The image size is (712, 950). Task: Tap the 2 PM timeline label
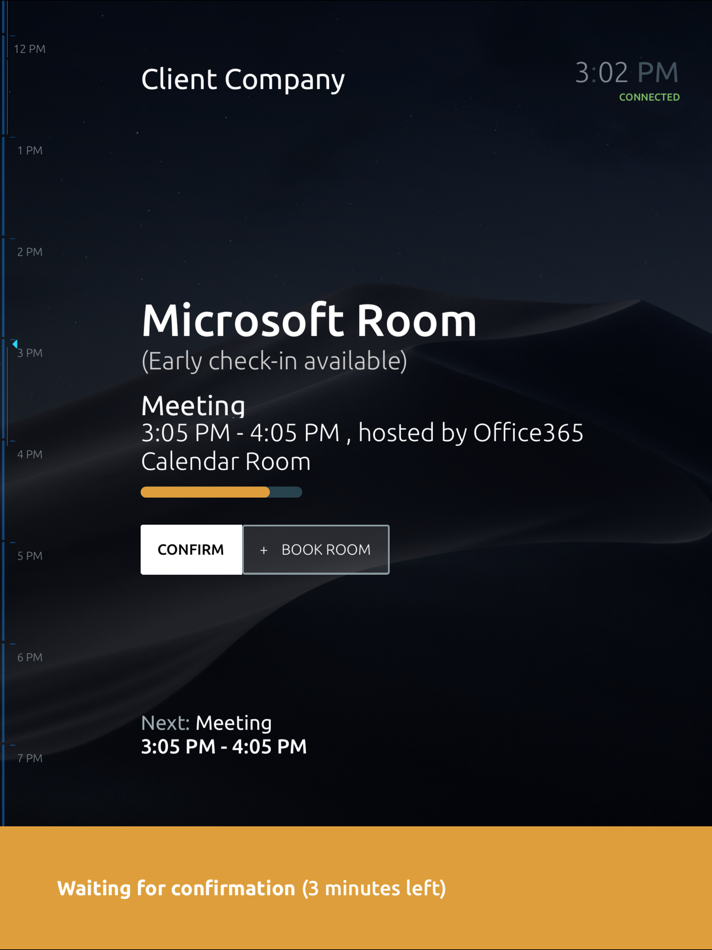click(30, 251)
